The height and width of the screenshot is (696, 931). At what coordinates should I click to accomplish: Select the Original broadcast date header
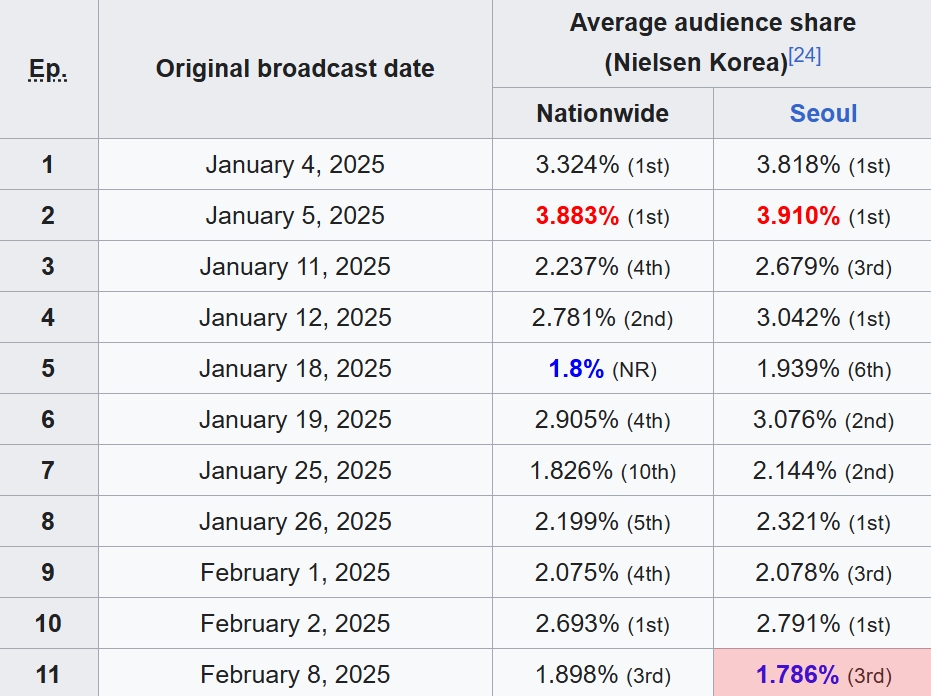295,69
